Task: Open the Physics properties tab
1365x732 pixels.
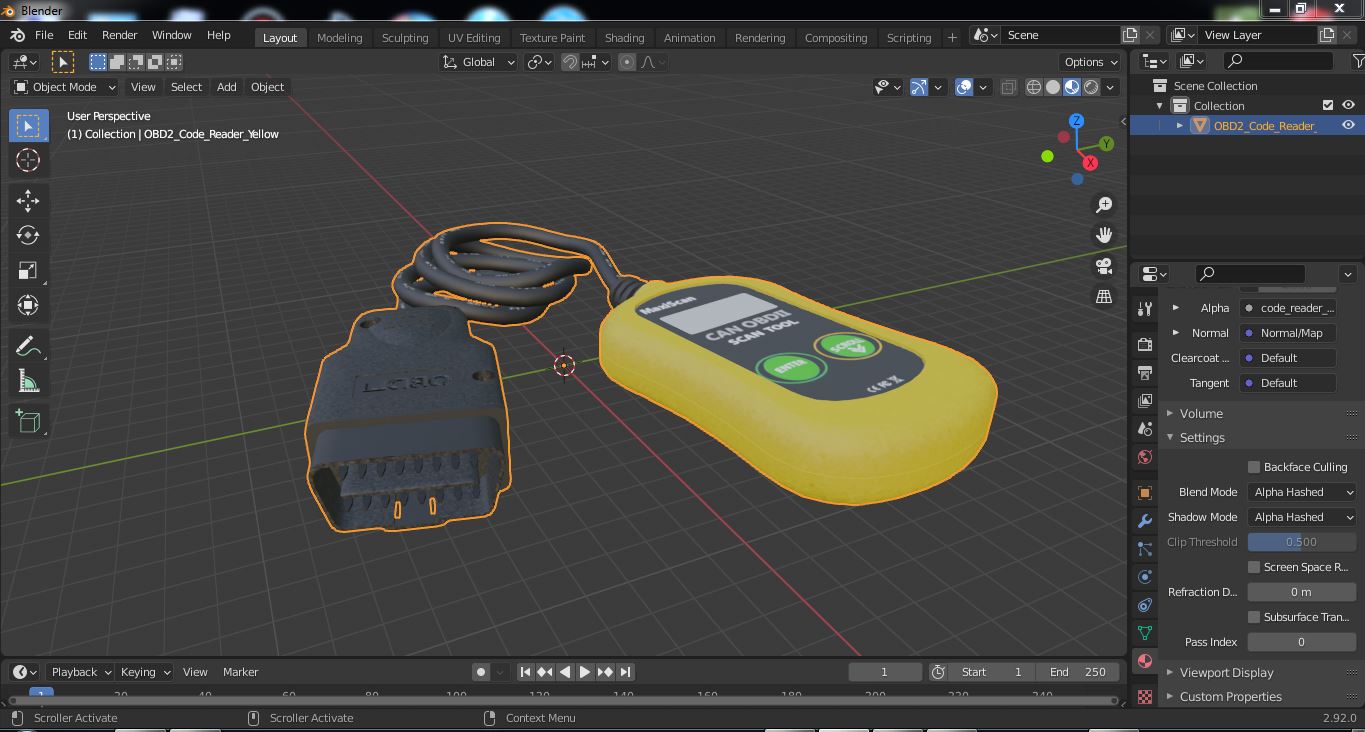Action: click(1145, 577)
